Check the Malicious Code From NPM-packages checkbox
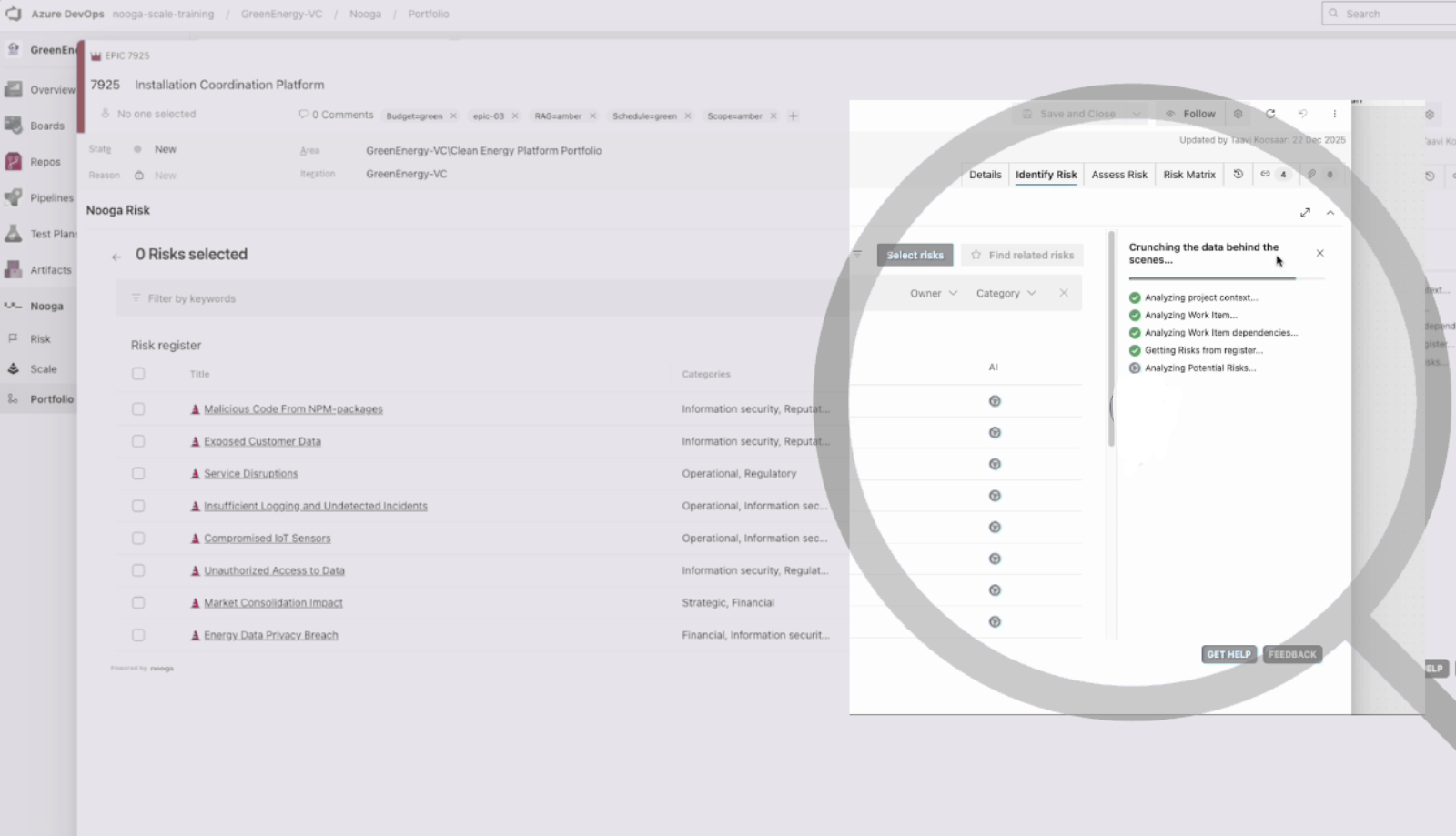The image size is (1456, 836). click(x=138, y=409)
